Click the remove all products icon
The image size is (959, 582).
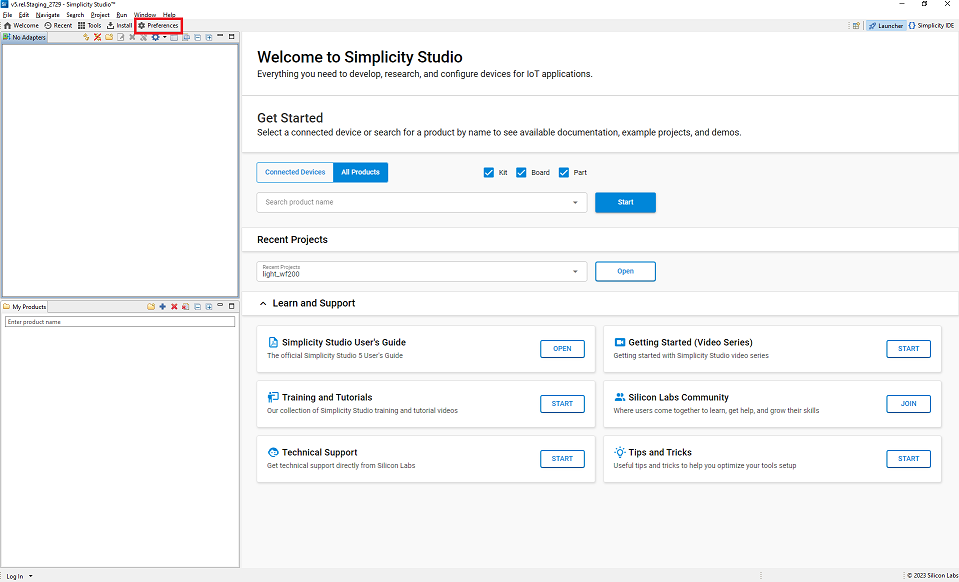tap(185, 306)
